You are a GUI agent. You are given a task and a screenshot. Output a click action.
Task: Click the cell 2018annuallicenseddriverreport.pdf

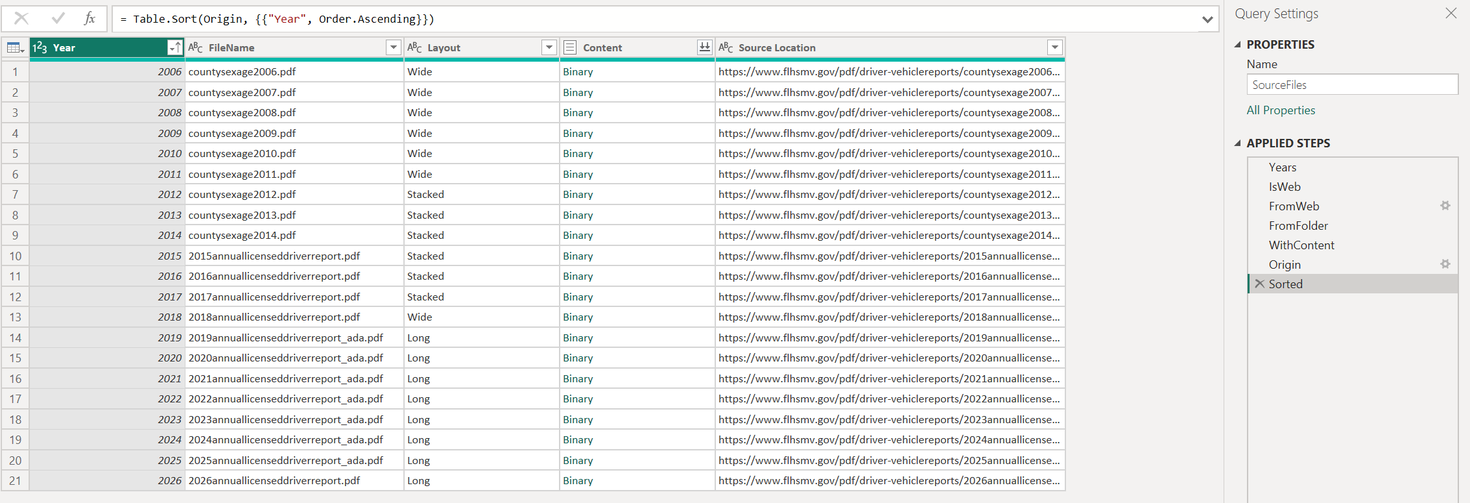294,317
